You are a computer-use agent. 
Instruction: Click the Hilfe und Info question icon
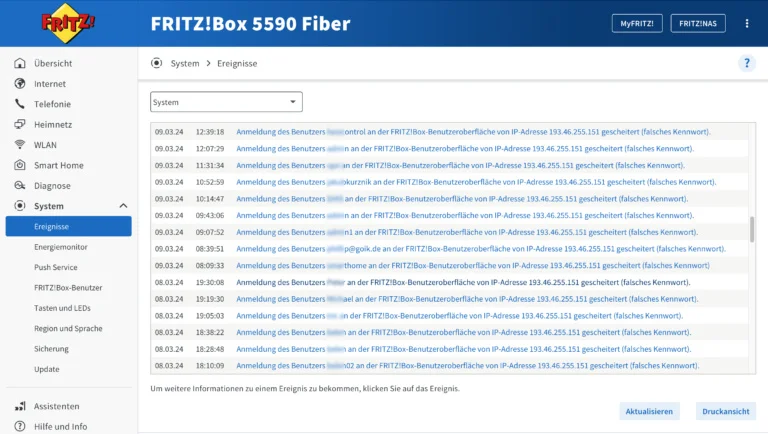[x=20, y=426]
